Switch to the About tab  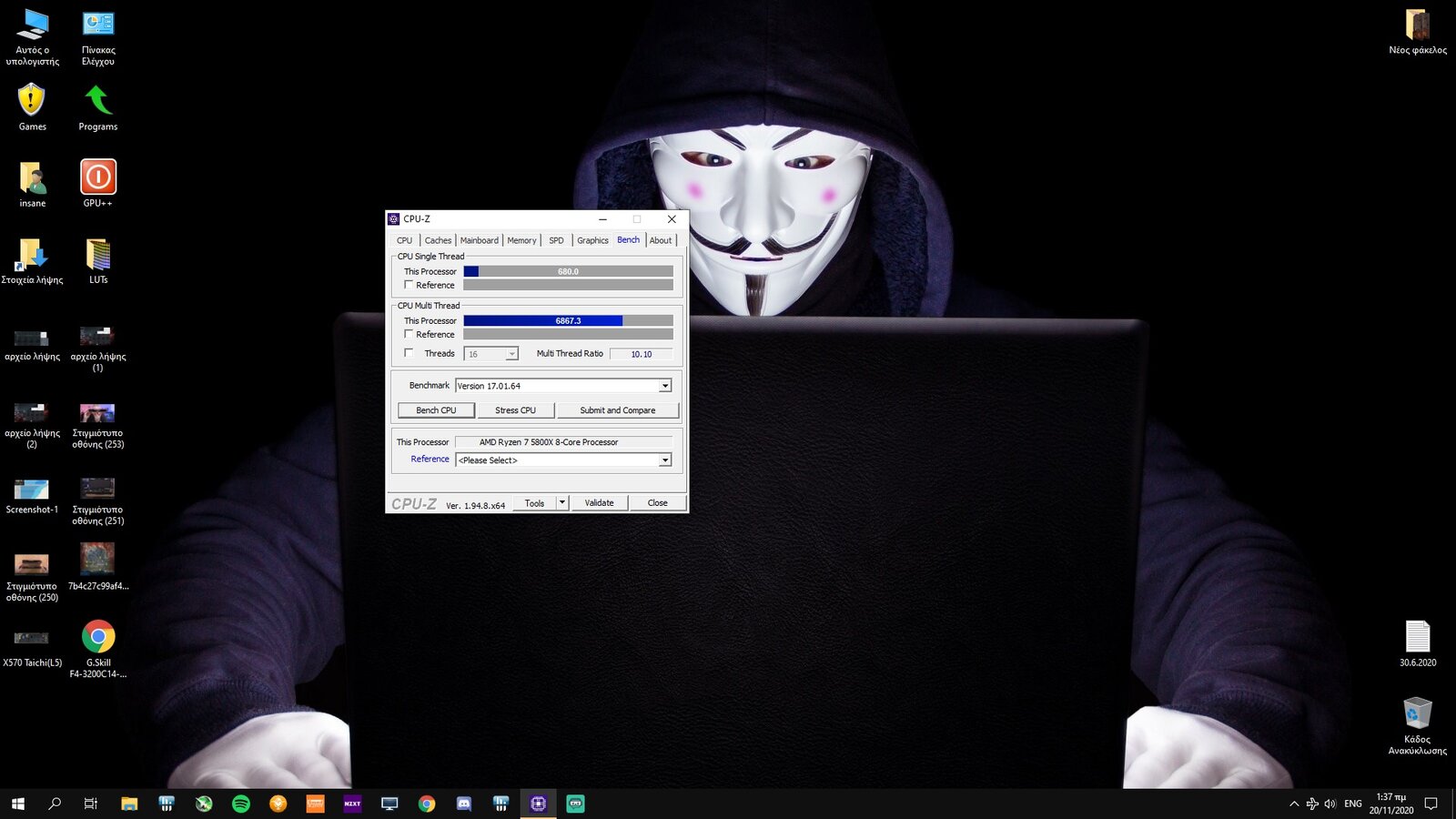pyautogui.click(x=661, y=240)
